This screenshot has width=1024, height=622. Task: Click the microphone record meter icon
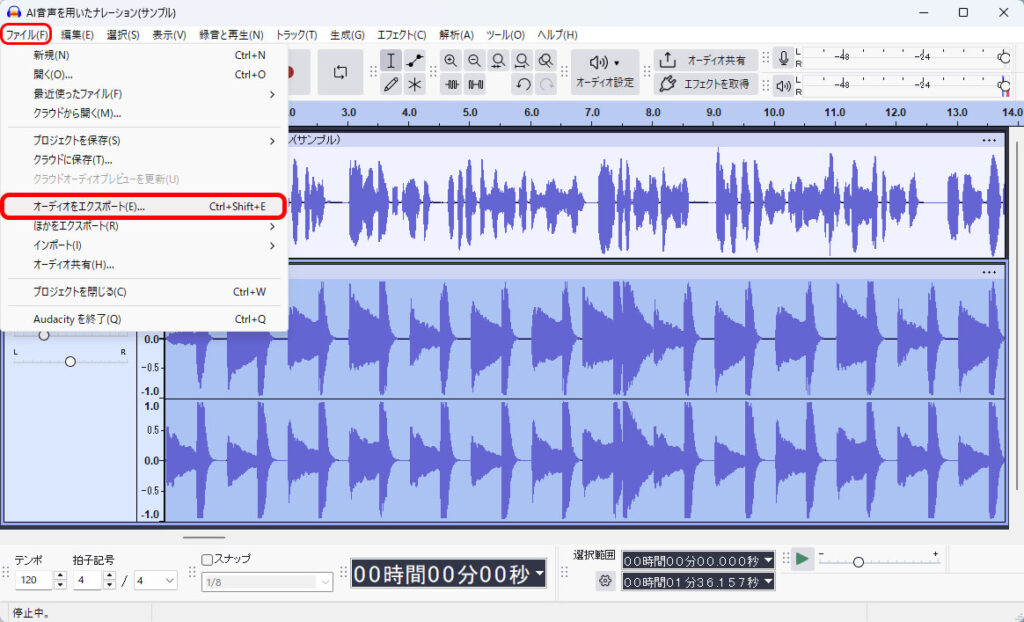783,58
